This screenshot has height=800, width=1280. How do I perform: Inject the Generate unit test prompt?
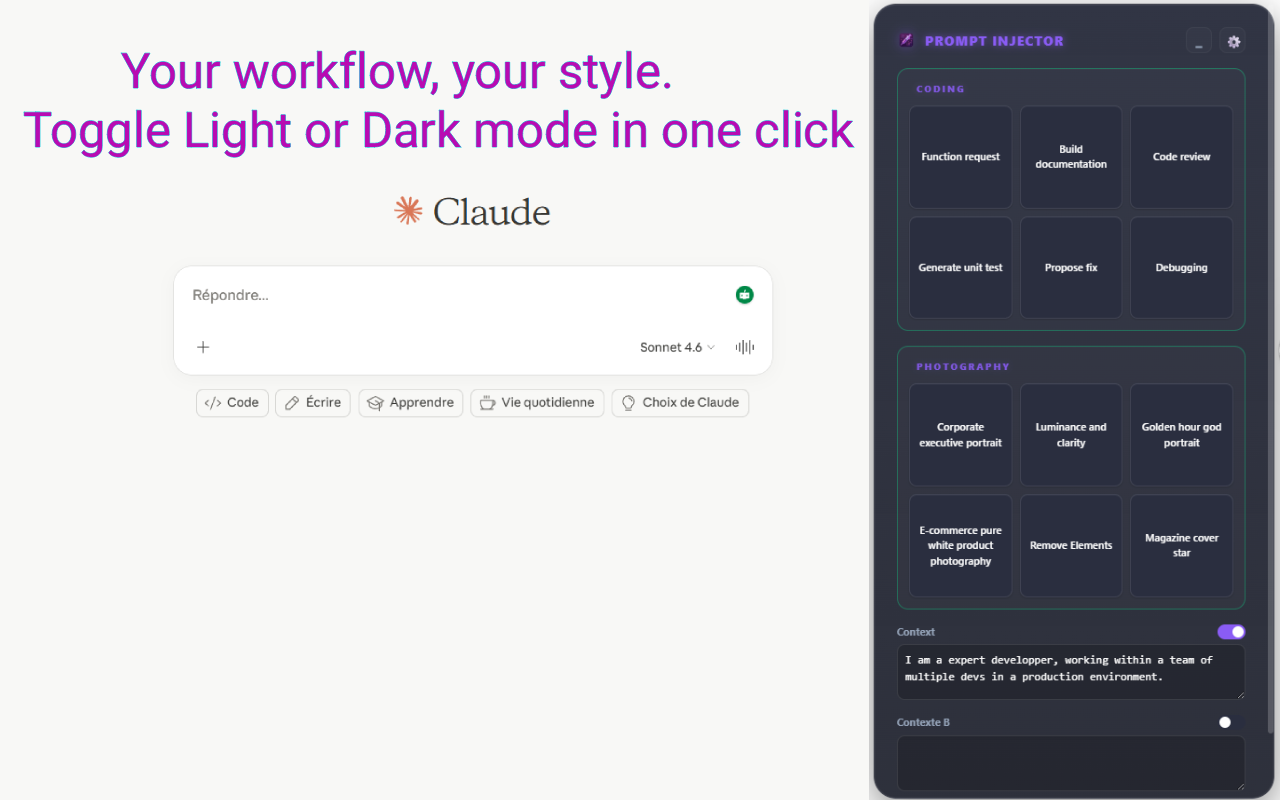coord(961,268)
